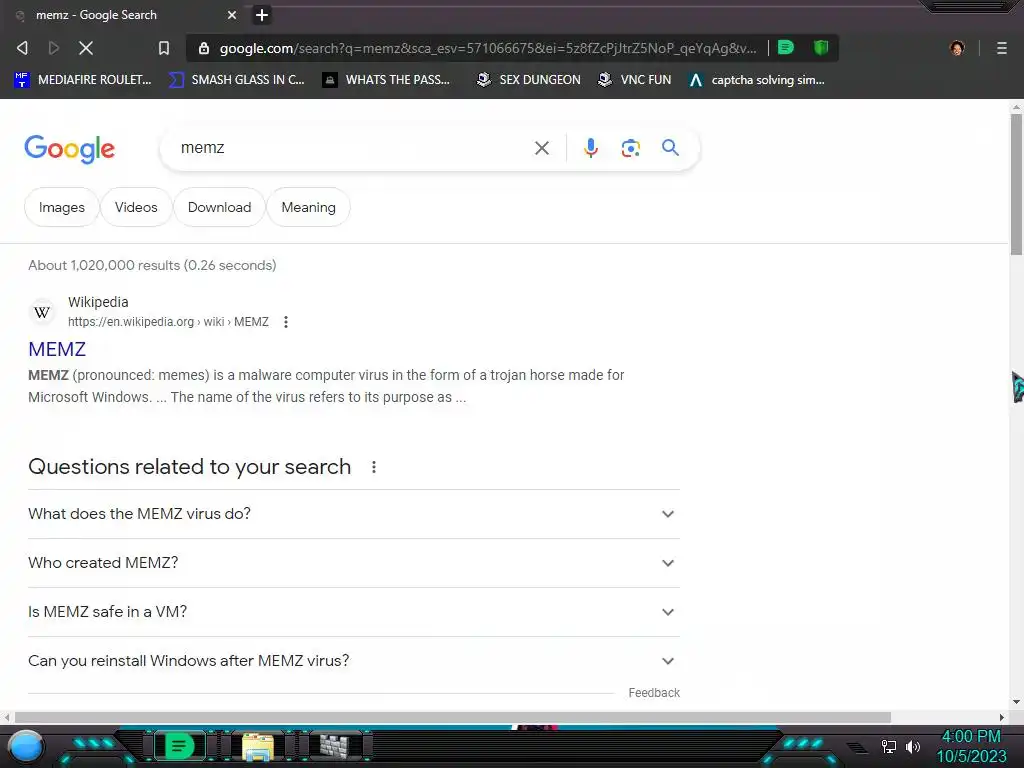The width and height of the screenshot is (1024, 768).
Task: Open the MEMZ Wikipedia result title
Action: [x=57, y=349]
